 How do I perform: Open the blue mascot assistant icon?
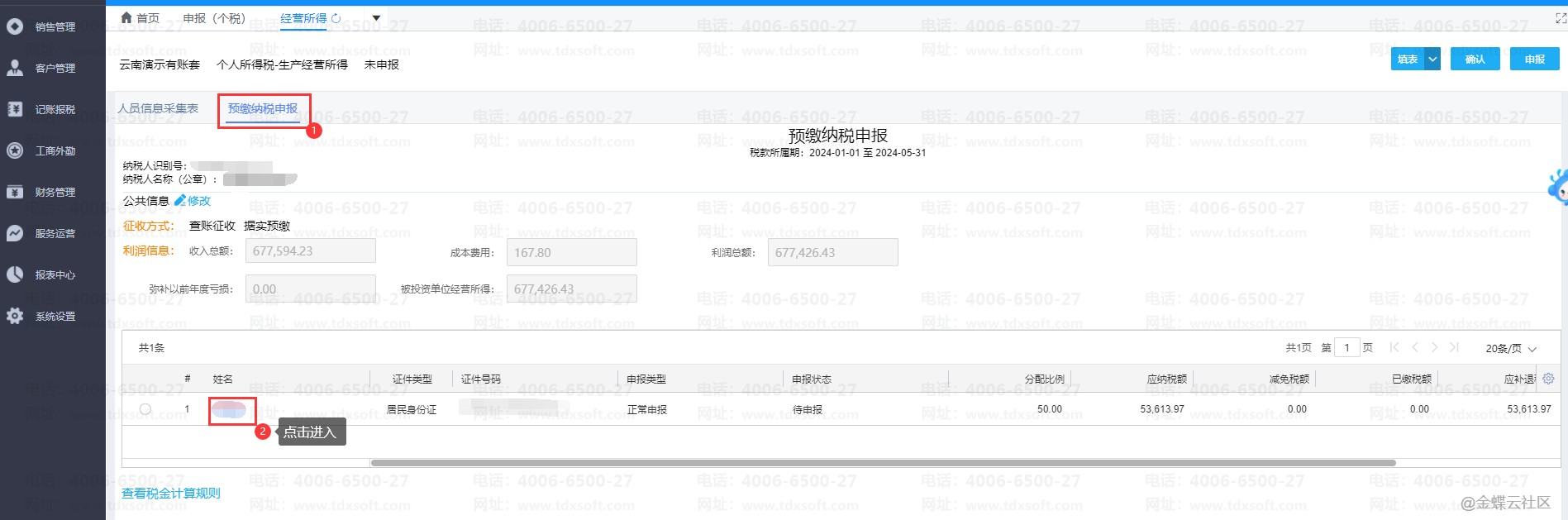[1558, 187]
